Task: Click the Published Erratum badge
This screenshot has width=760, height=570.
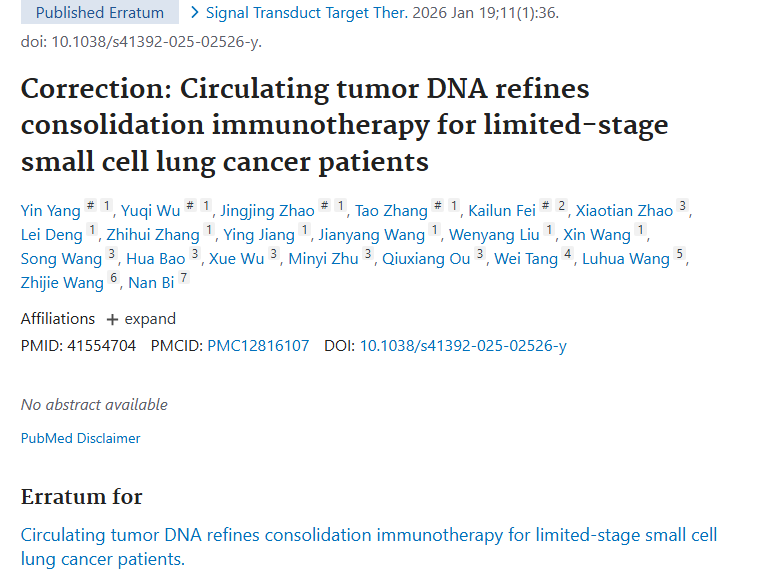Action: 98,13
